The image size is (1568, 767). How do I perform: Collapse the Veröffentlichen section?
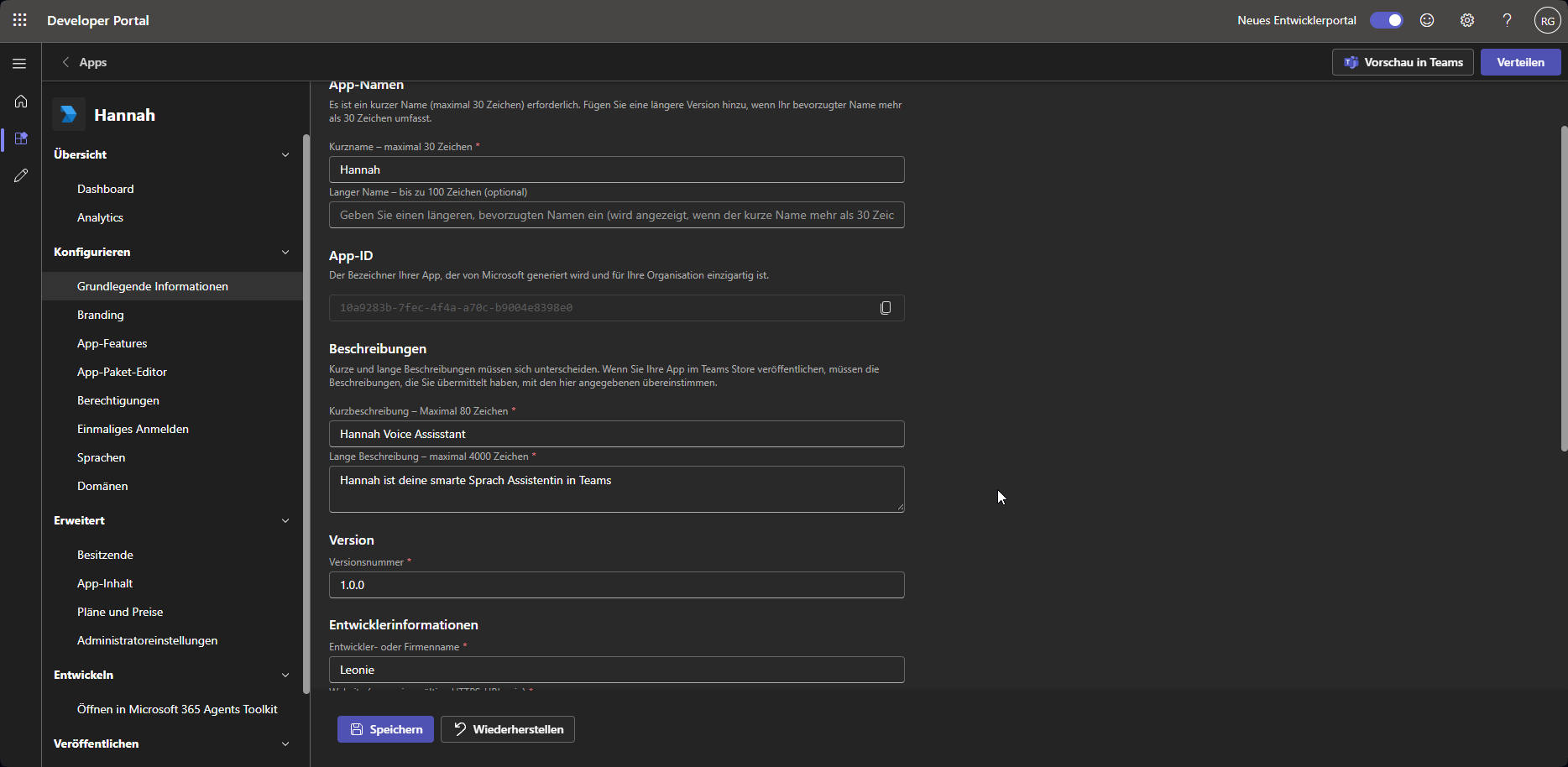[285, 744]
